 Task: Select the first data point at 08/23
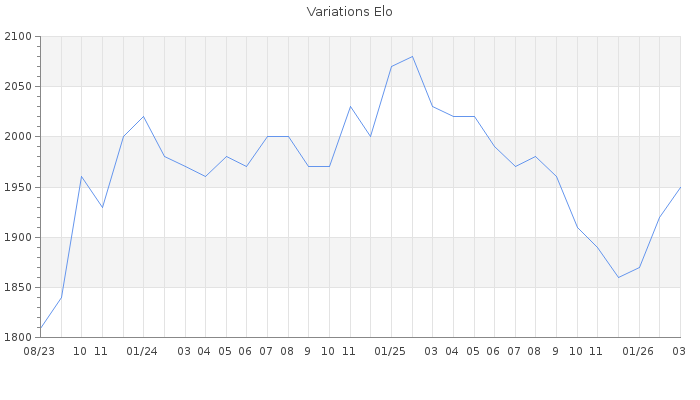(x=40, y=327)
